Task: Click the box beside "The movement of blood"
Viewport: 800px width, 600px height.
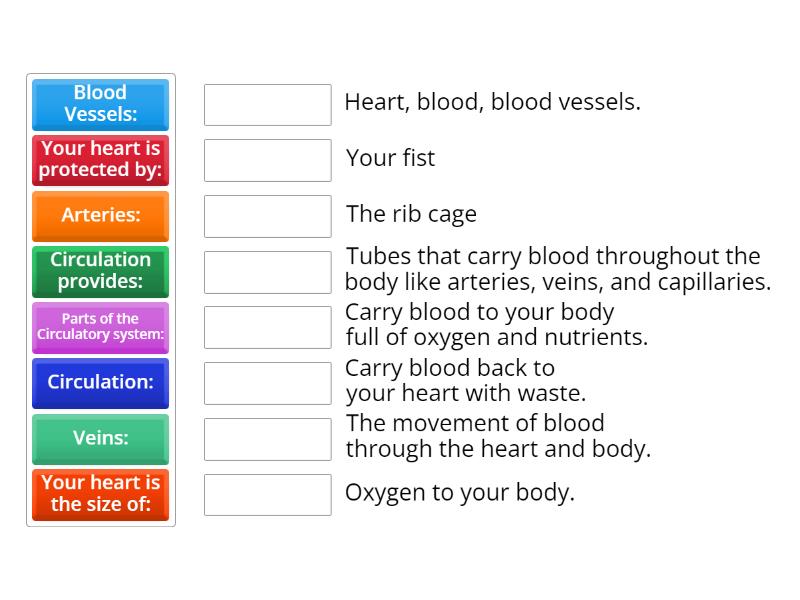Action: click(267, 436)
